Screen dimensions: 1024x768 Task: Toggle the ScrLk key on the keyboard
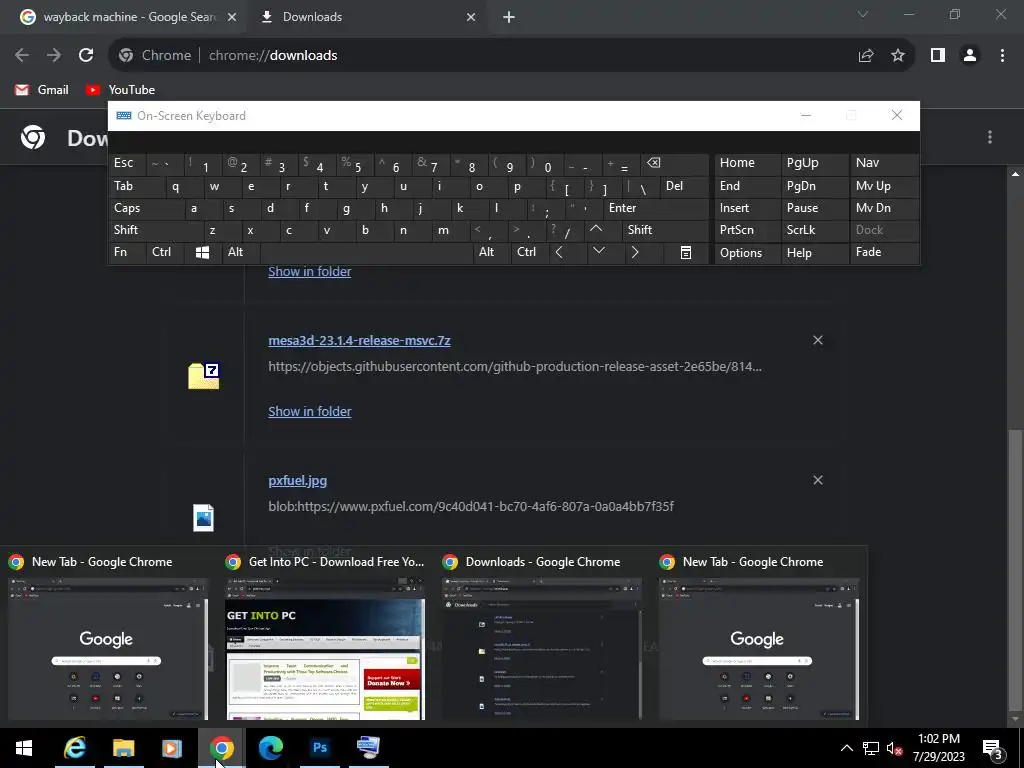point(814,230)
